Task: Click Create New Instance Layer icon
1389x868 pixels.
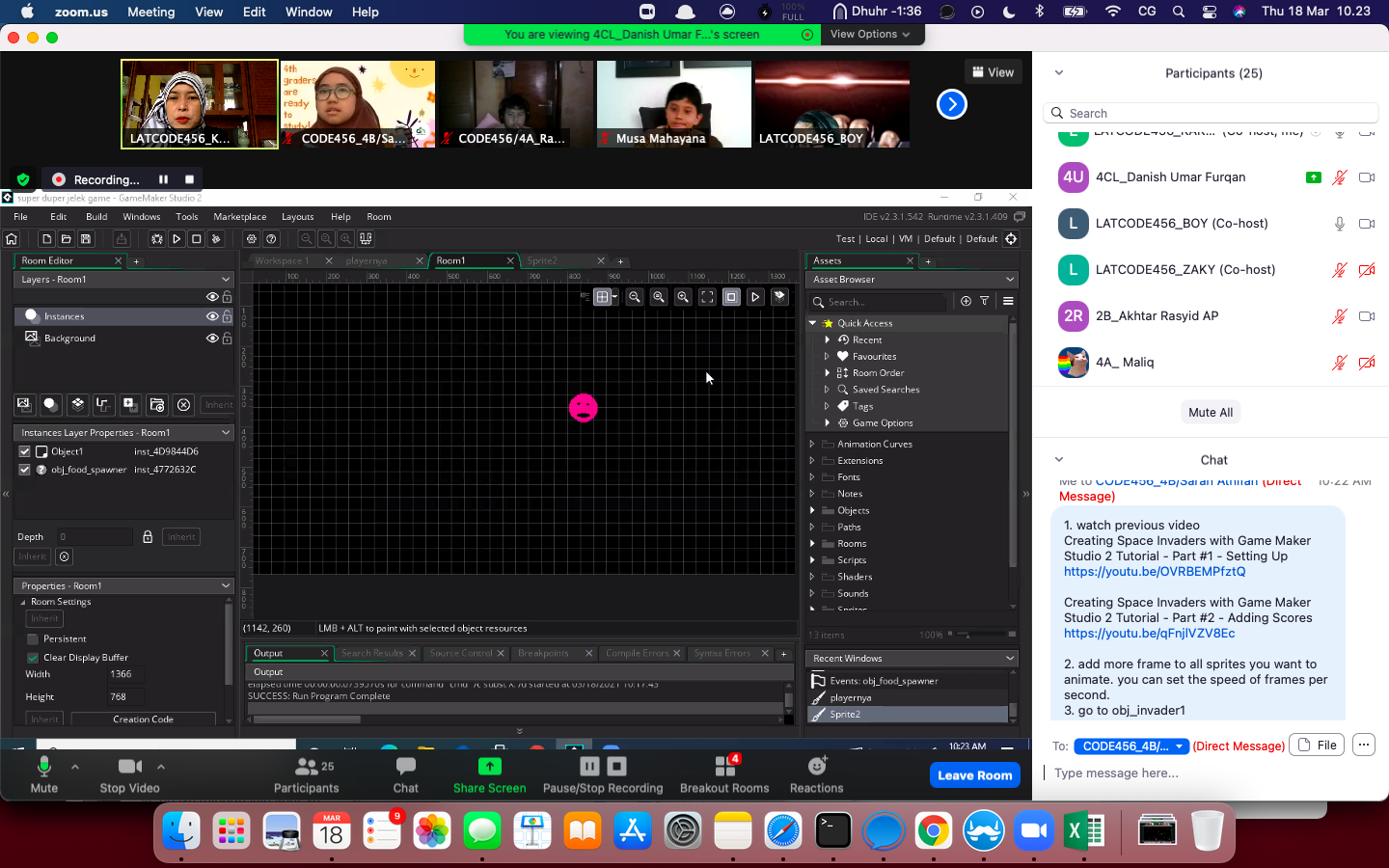Action: pos(50,404)
